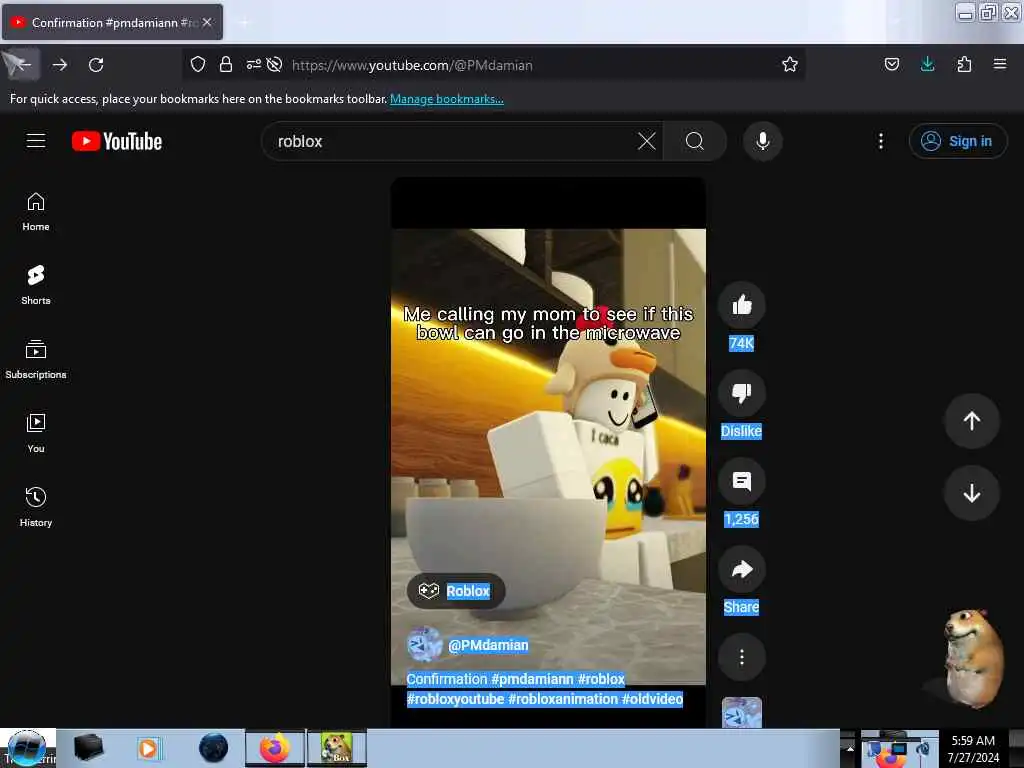Screen dimensions: 1024x768
Task: Open Home in the sidebar
Action: pyautogui.click(x=36, y=212)
